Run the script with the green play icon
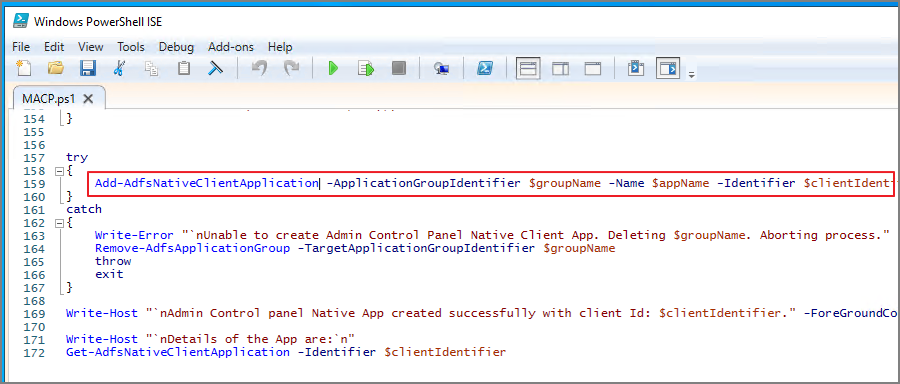The height and width of the screenshot is (384, 900). point(333,69)
